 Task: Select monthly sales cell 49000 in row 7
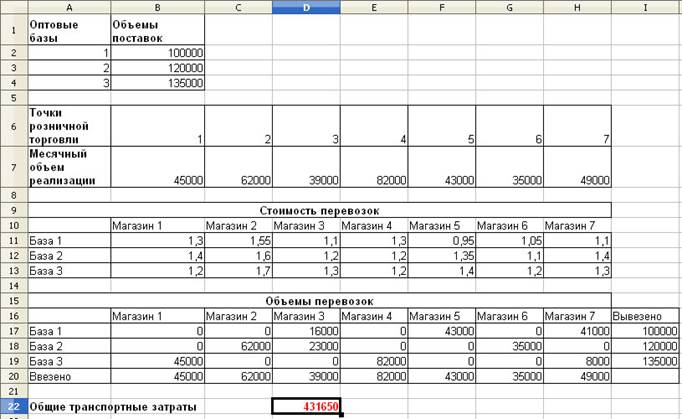[x=577, y=167]
